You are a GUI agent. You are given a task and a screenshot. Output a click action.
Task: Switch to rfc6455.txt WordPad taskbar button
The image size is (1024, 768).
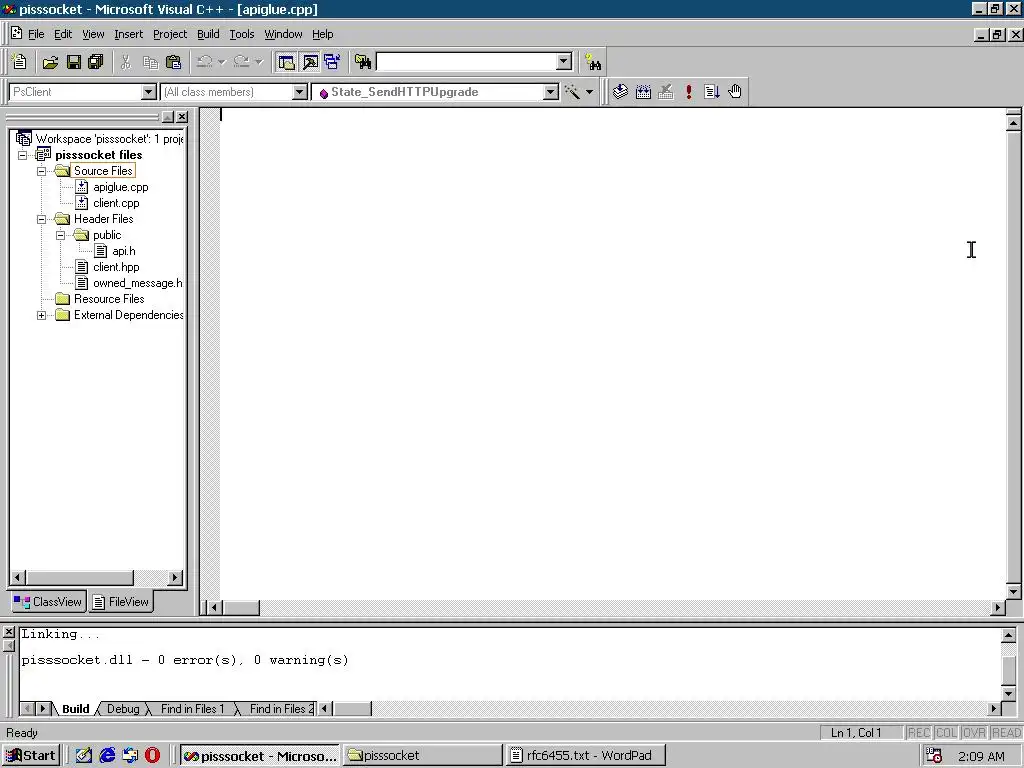586,756
